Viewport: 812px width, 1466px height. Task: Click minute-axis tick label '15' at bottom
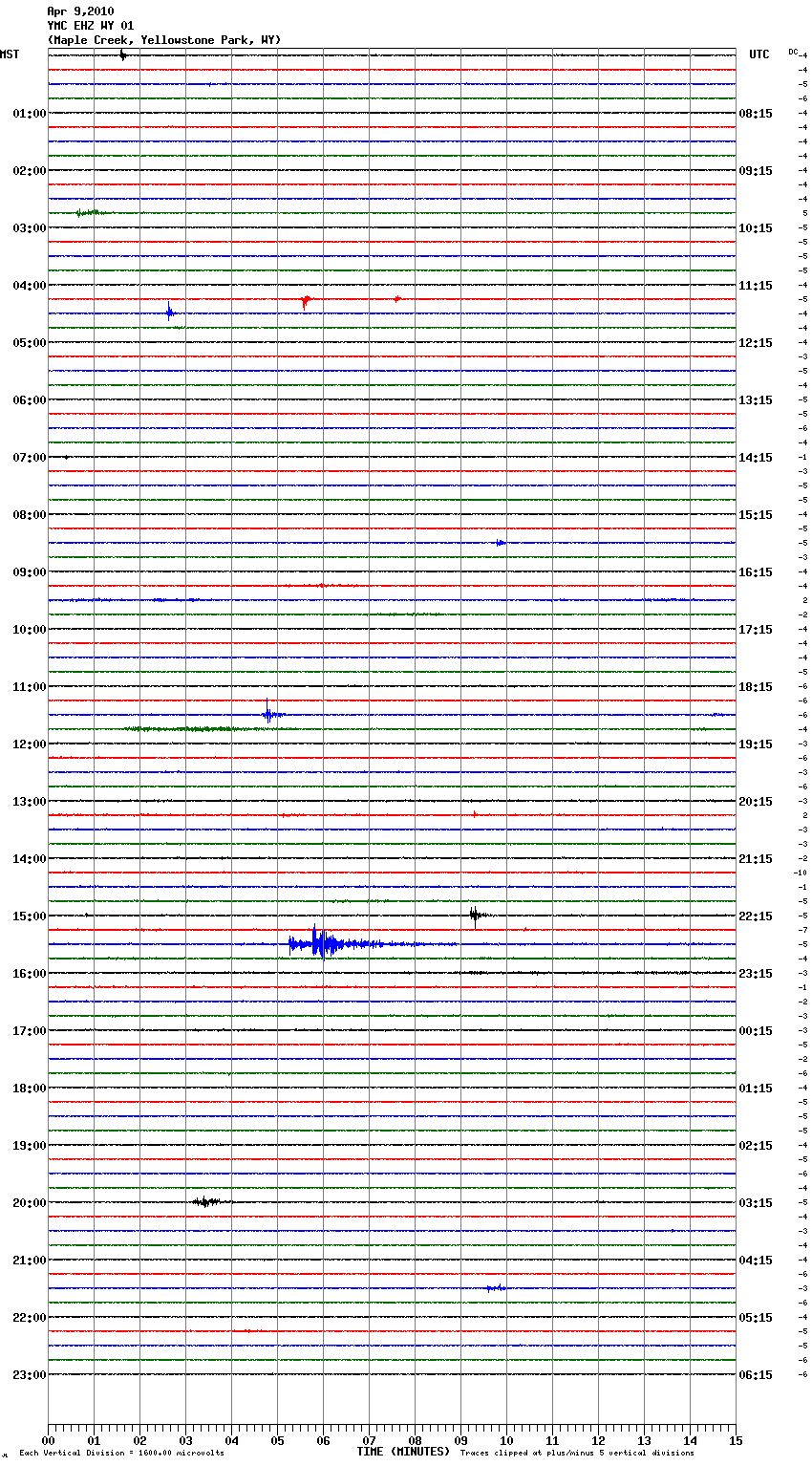[736, 1440]
